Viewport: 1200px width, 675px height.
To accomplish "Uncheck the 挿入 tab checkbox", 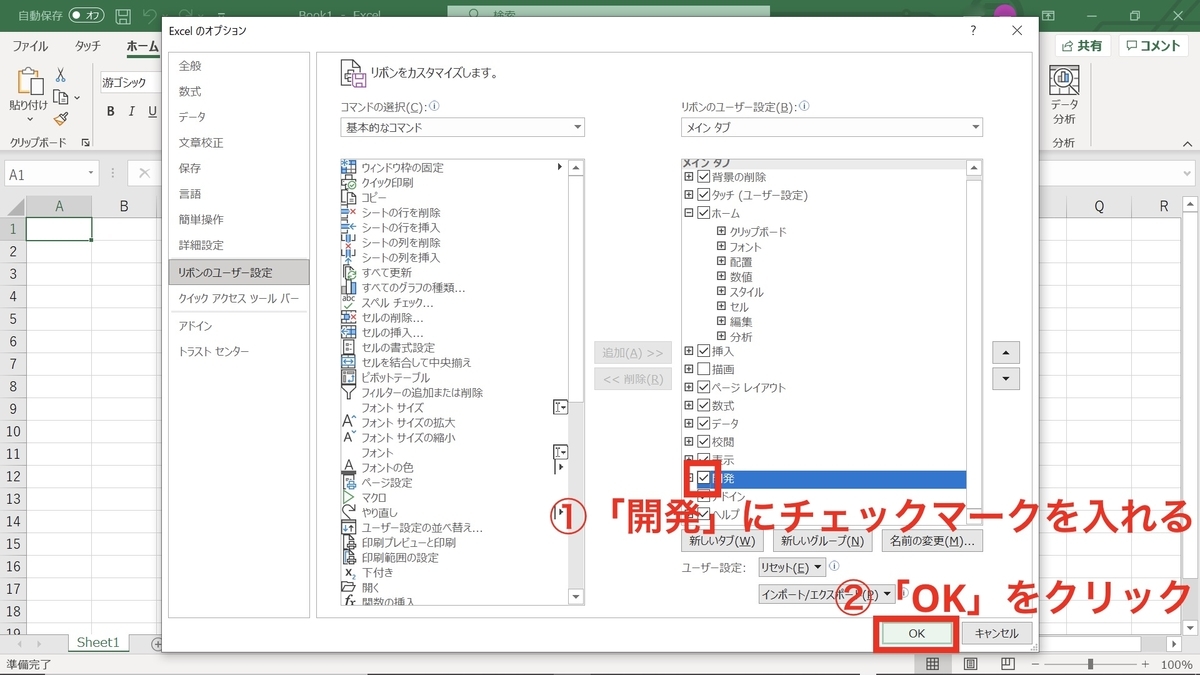I will [704, 351].
